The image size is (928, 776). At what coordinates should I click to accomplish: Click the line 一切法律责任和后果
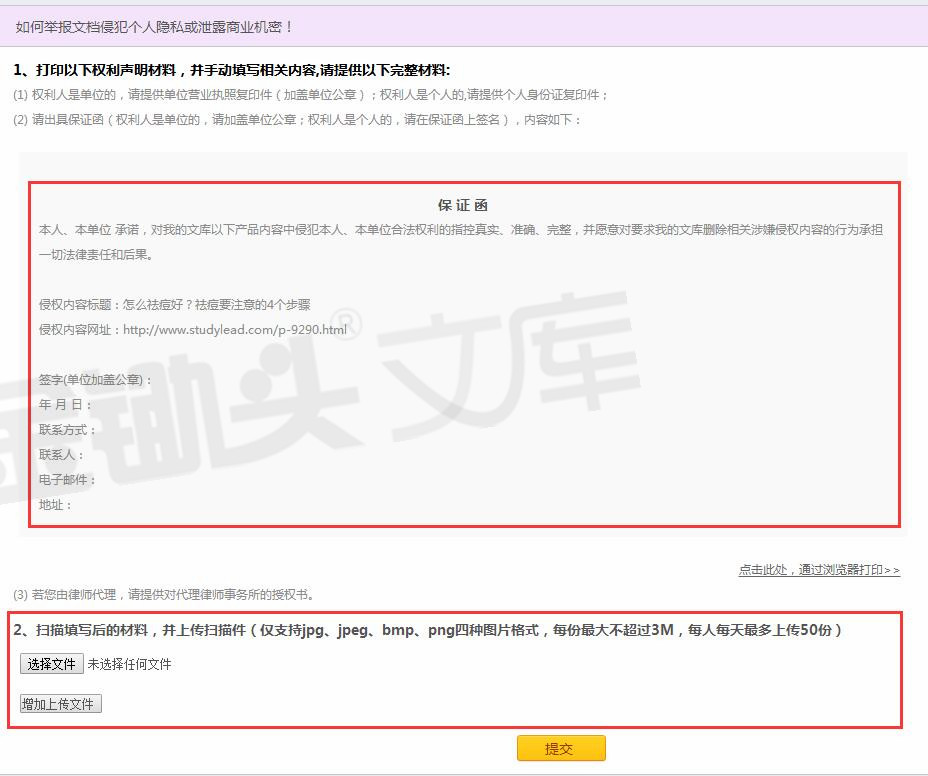coord(96,255)
